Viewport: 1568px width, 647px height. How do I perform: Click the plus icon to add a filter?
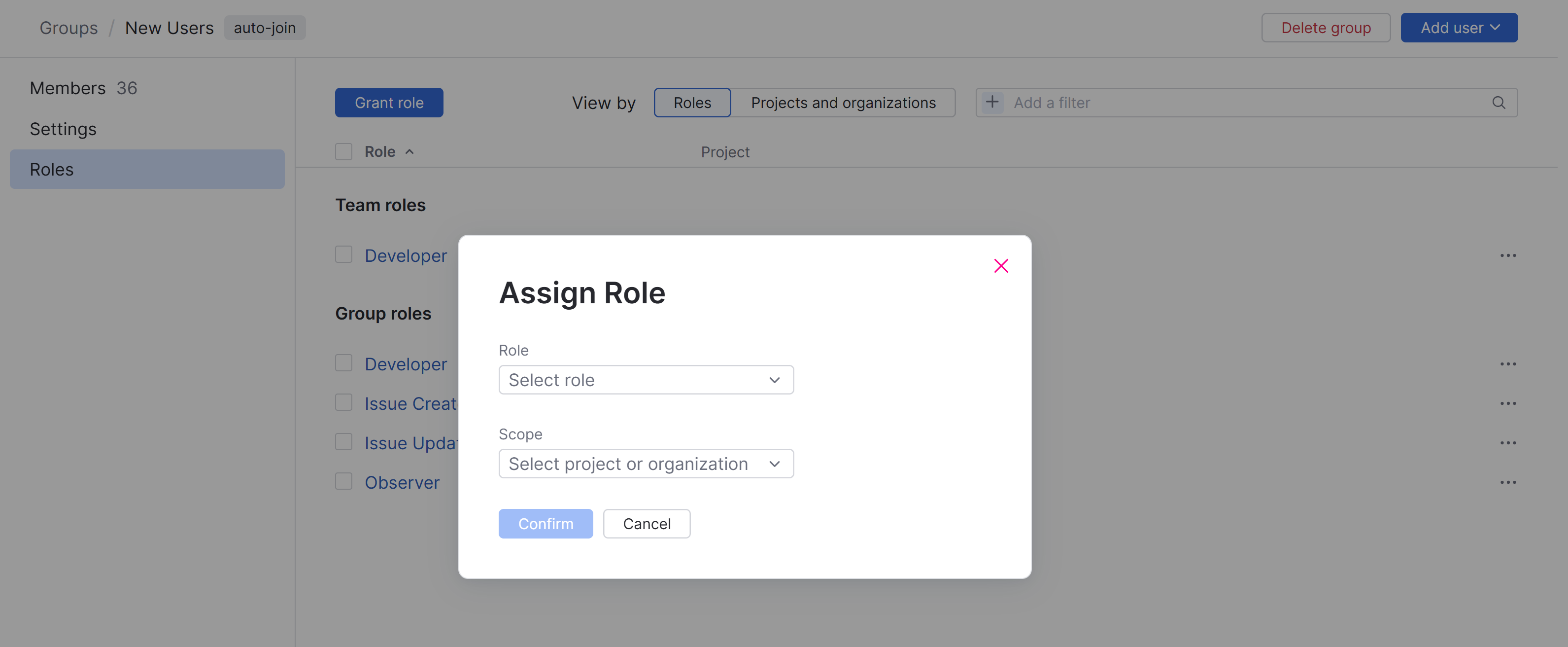pyautogui.click(x=991, y=103)
